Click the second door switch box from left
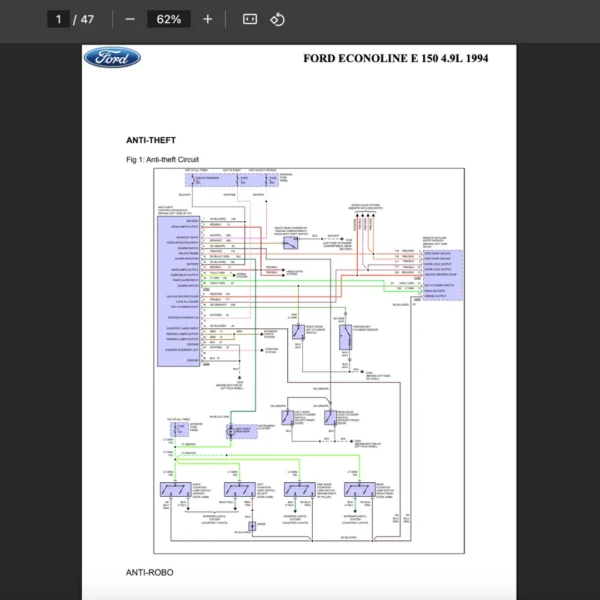This screenshot has width=600, height=600. click(x=240, y=489)
